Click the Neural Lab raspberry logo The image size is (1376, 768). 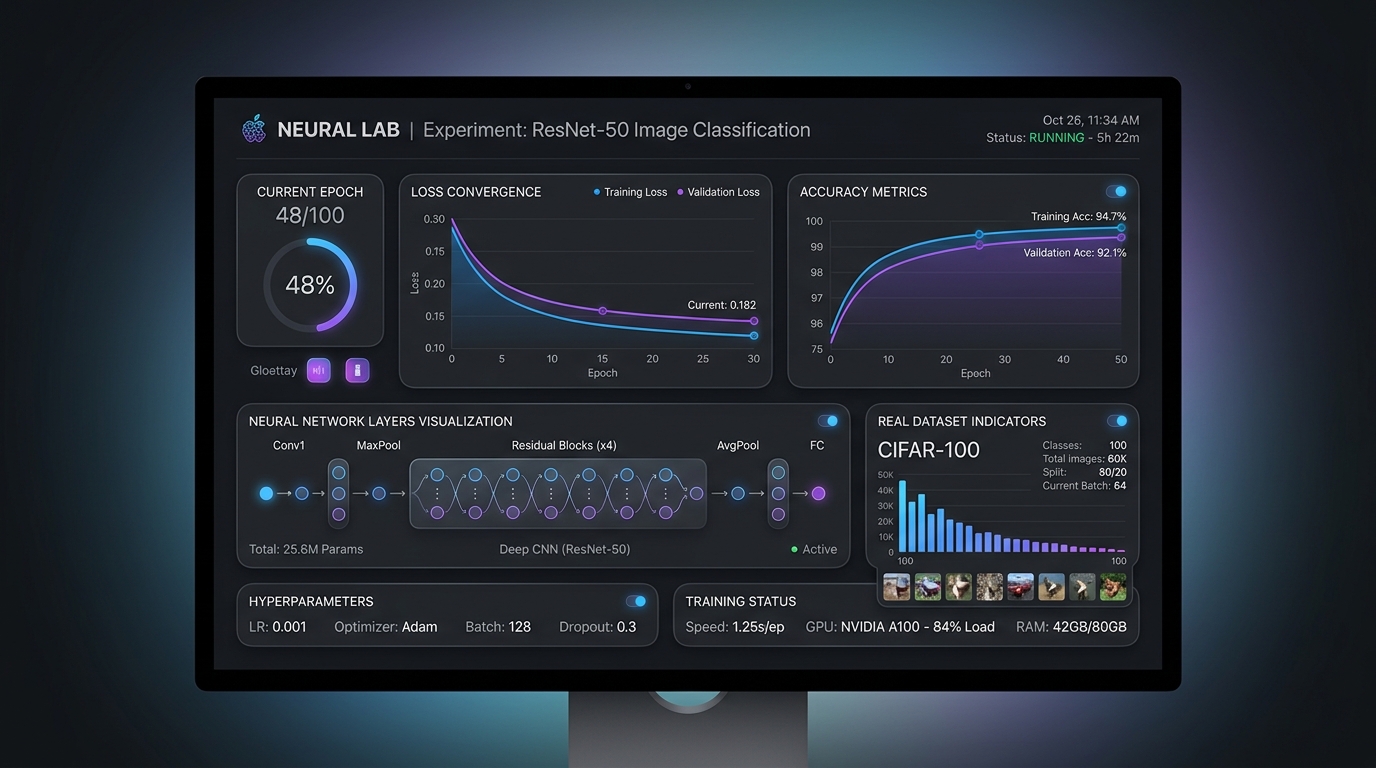pyautogui.click(x=254, y=129)
